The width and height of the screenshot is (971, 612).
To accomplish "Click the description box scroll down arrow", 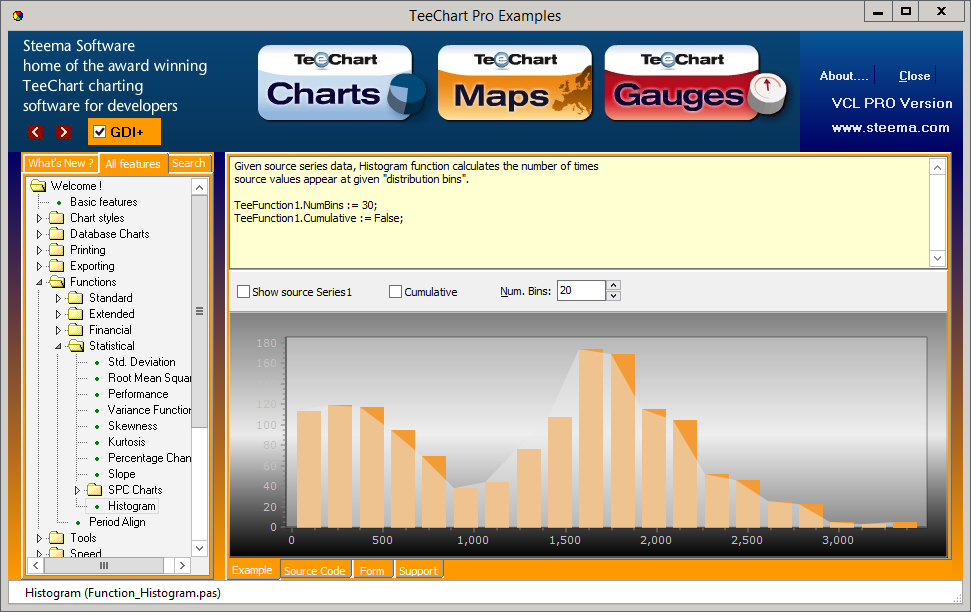I will click(938, 258).
